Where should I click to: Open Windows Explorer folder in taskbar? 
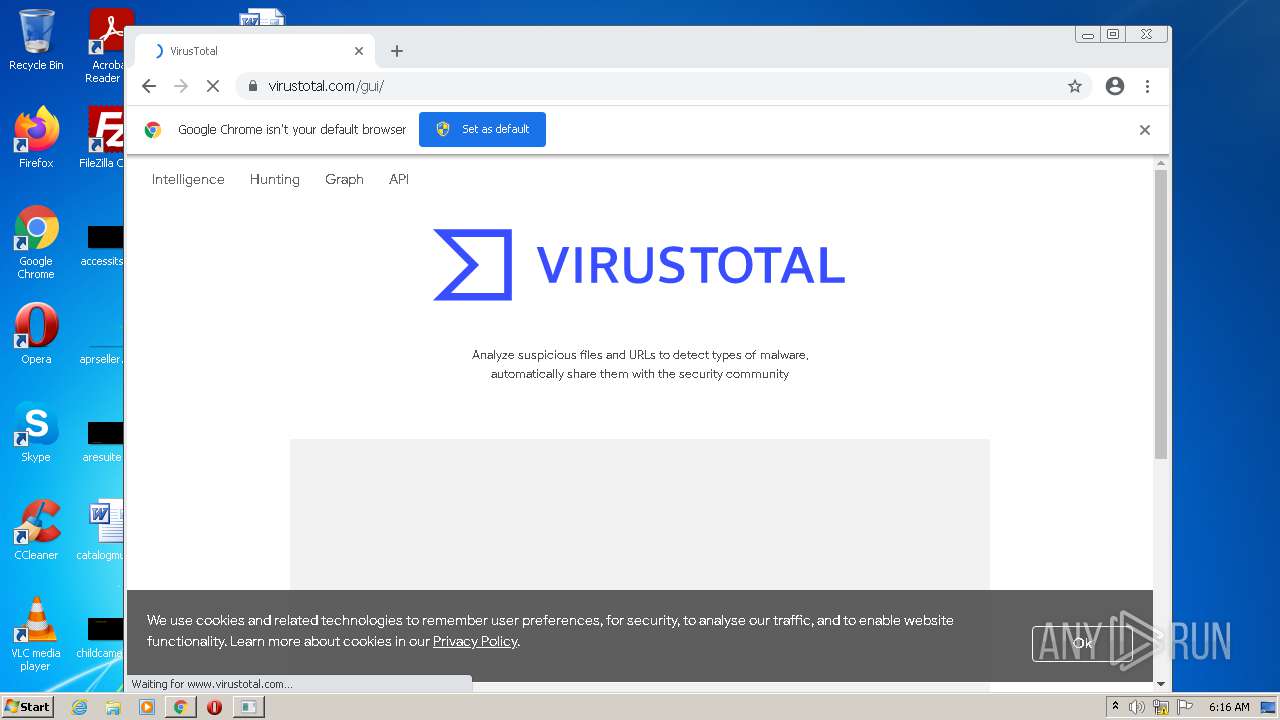click(113, 707)
